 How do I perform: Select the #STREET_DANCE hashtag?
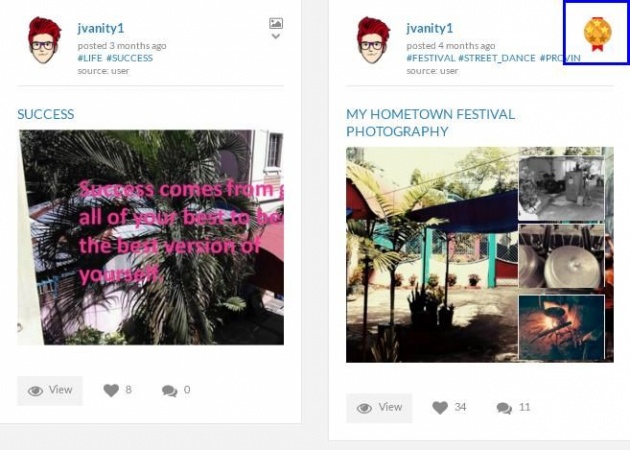click(x=497, y=58)
